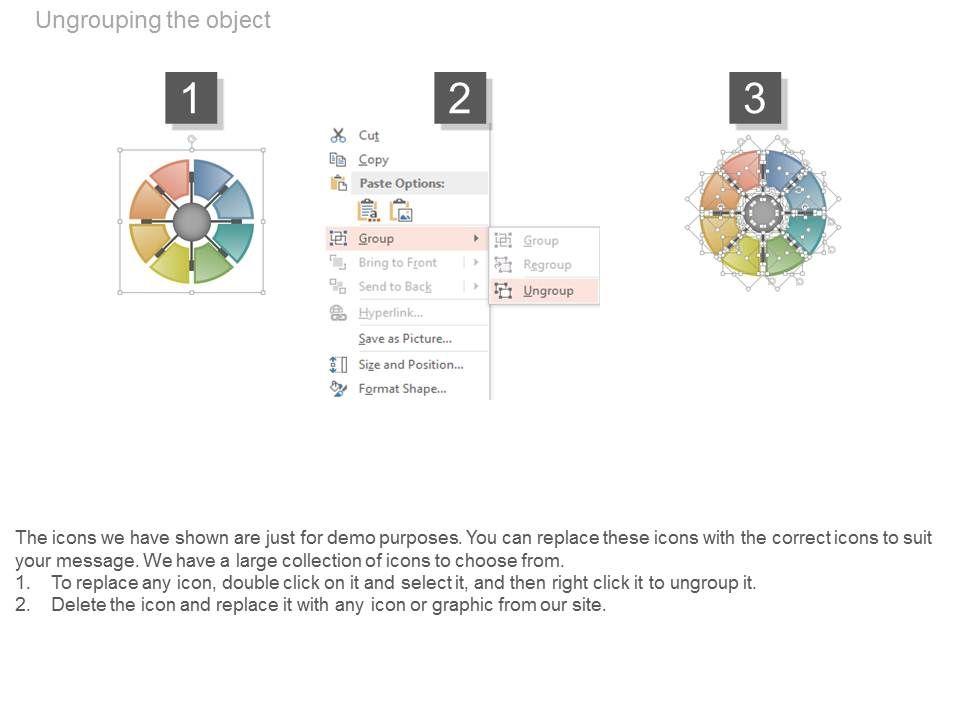Click the Format Shape paint bucket icon
Viewport: 960px width, 720px height.
pyautogui.click(x=338, y=389)
